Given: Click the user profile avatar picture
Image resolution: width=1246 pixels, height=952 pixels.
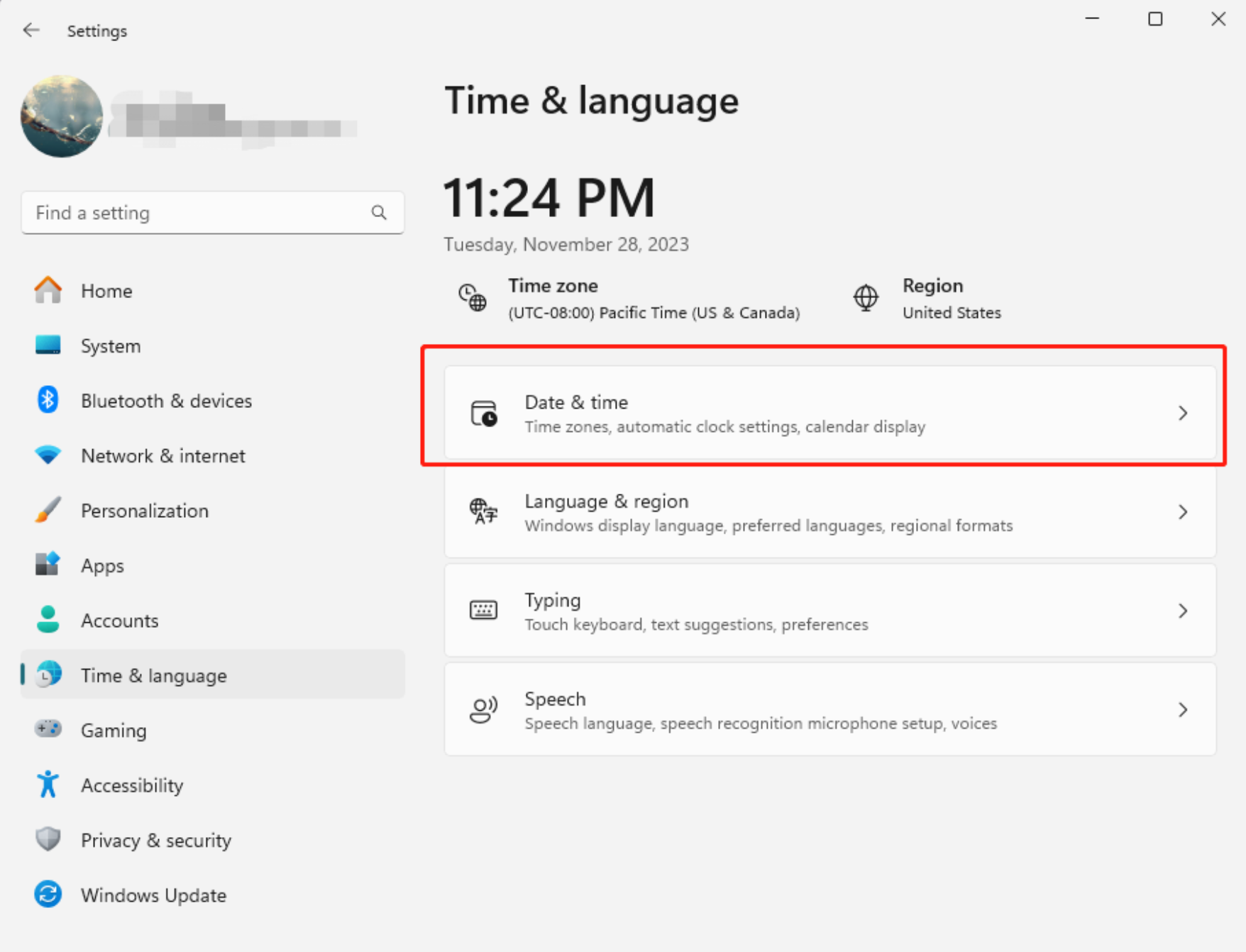Looking at the screenshot, I should 62,116.
